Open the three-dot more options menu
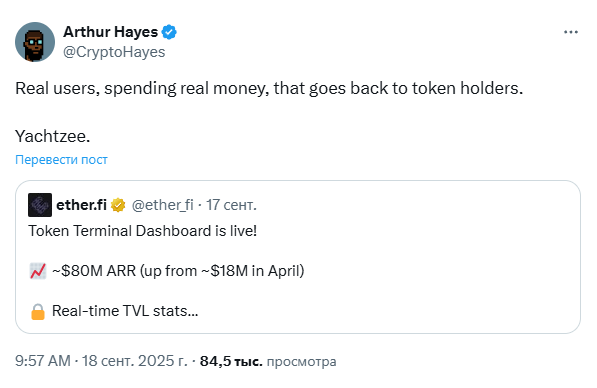This screenshot has height=388, width=597. 571,32
